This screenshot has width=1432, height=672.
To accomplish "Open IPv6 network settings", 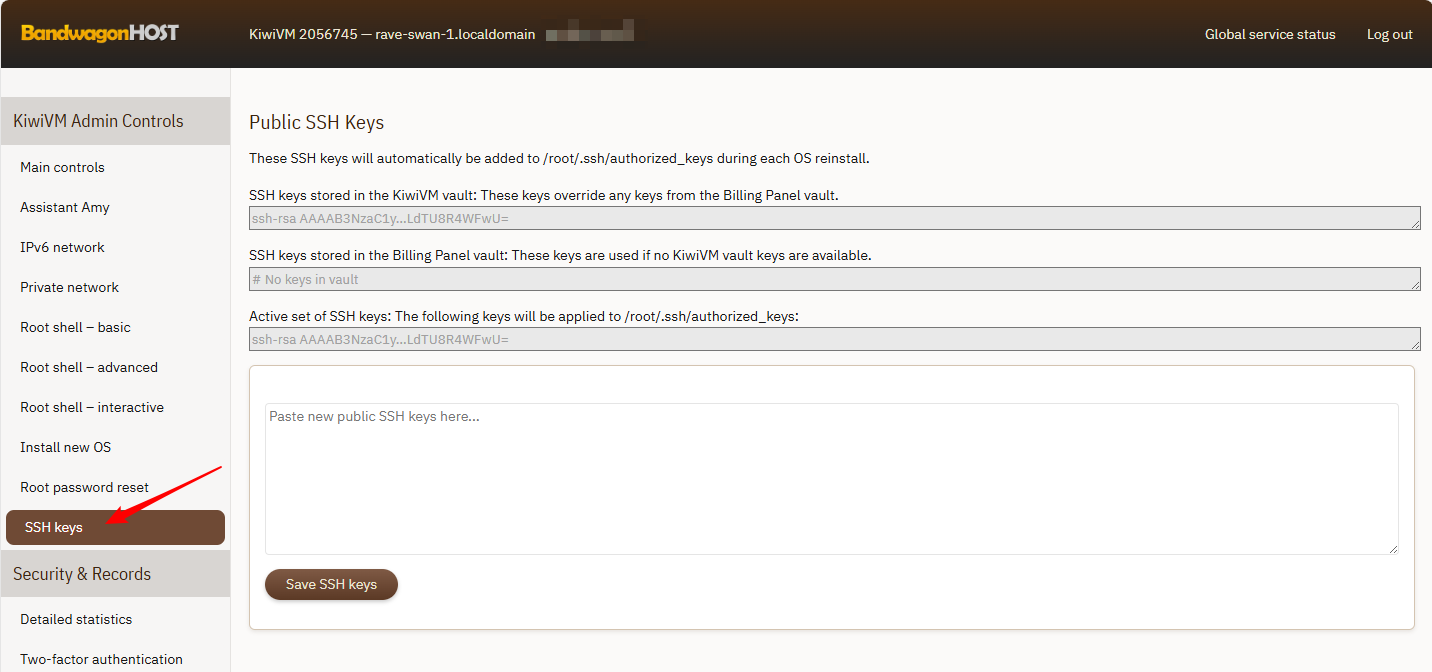I will [x=62, y=247].
